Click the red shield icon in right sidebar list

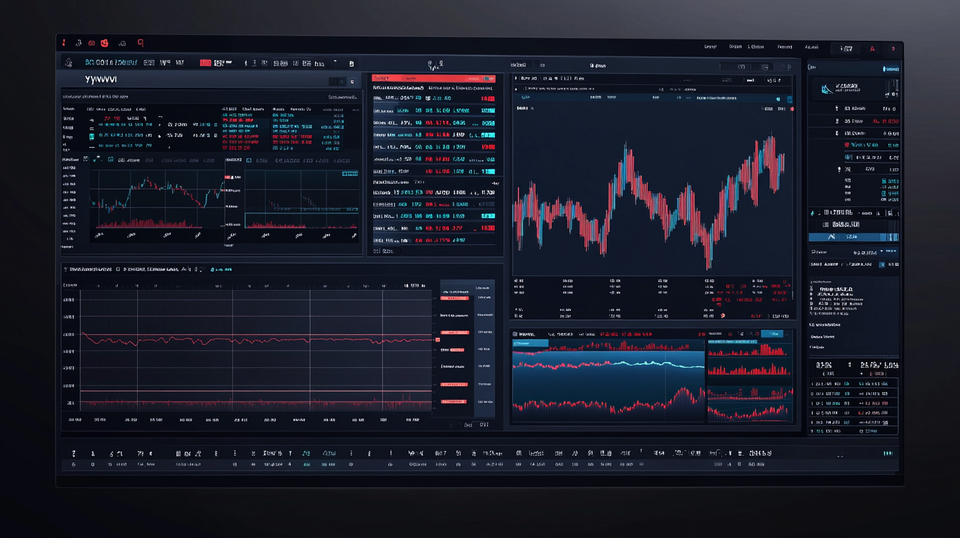pyautogui.click(x=846, y=144)
